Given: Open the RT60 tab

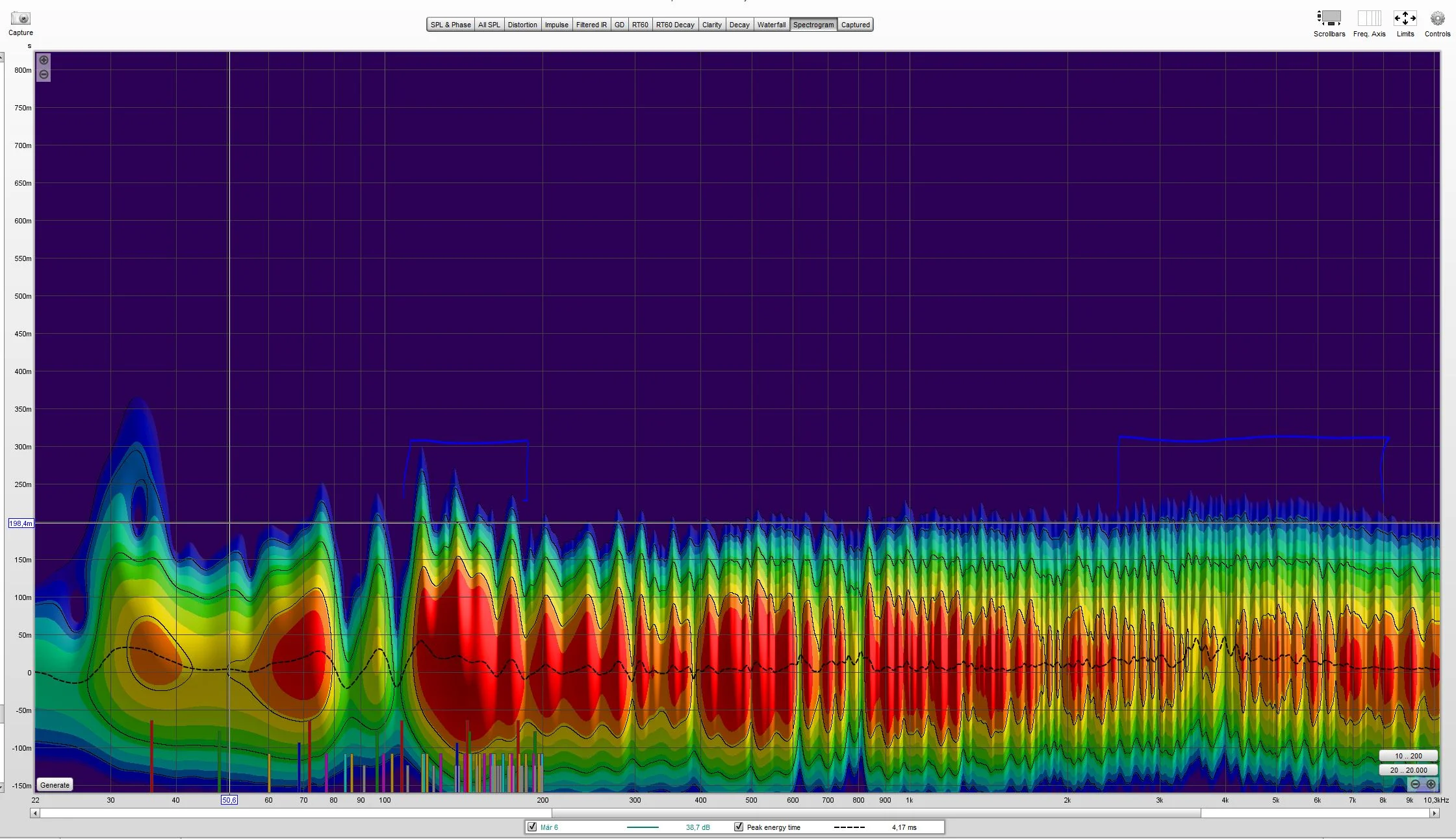Looking at the screenshot, I should pos(640,25).
